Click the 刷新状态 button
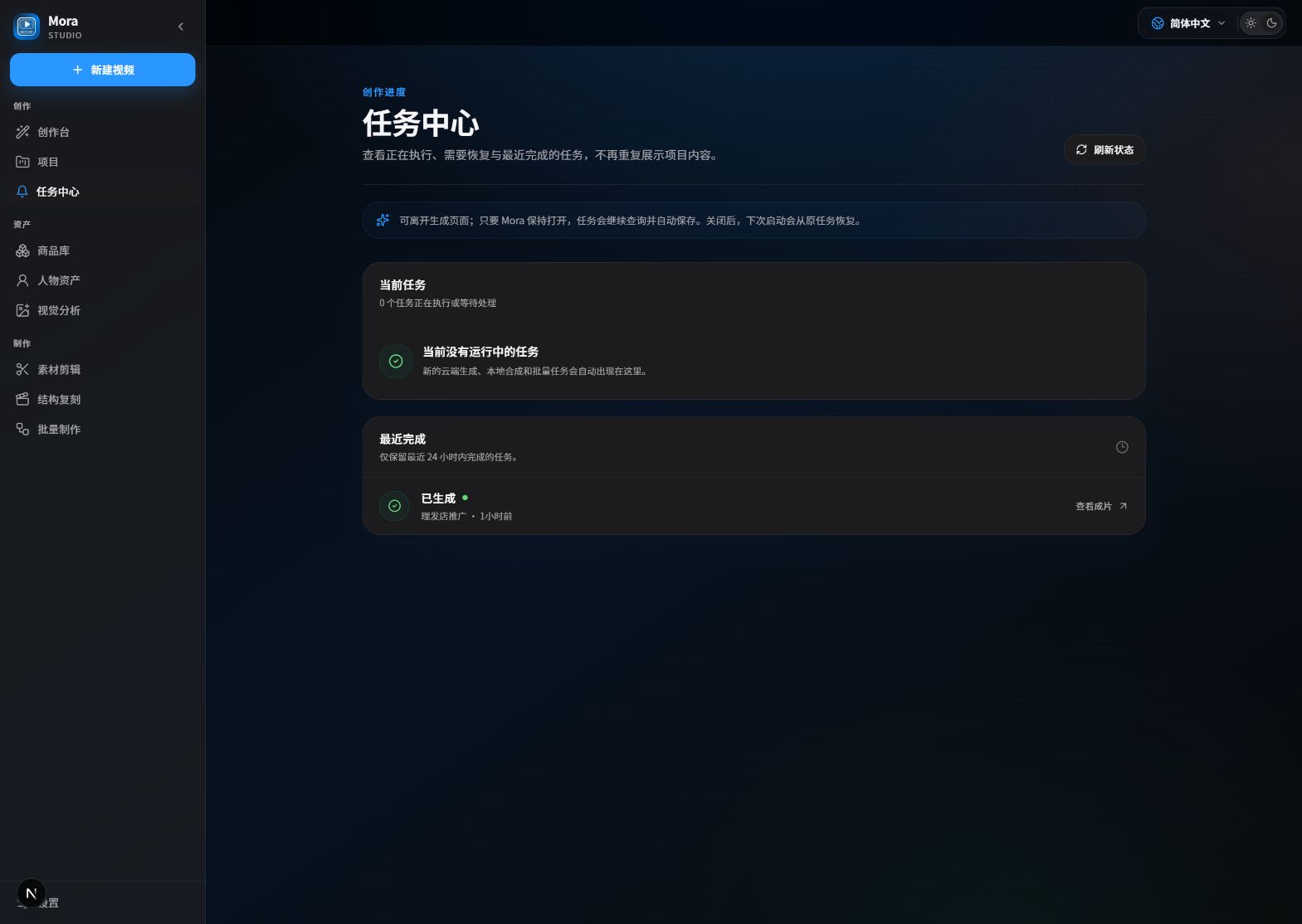1302x924 pixels. tap(1105, 149)
